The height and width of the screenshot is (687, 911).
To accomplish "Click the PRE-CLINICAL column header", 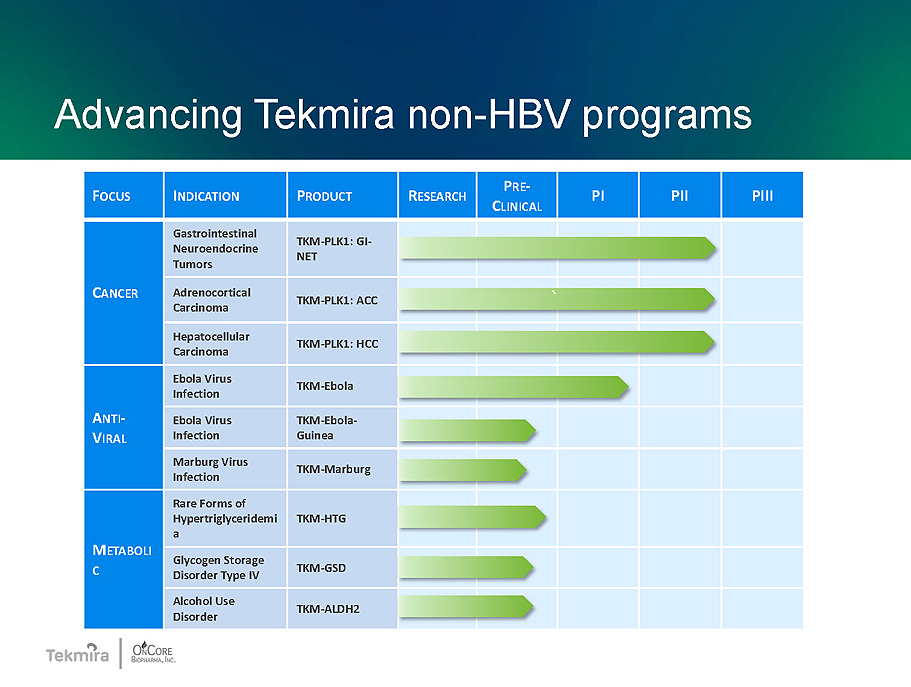I will [x=517, y=195].
